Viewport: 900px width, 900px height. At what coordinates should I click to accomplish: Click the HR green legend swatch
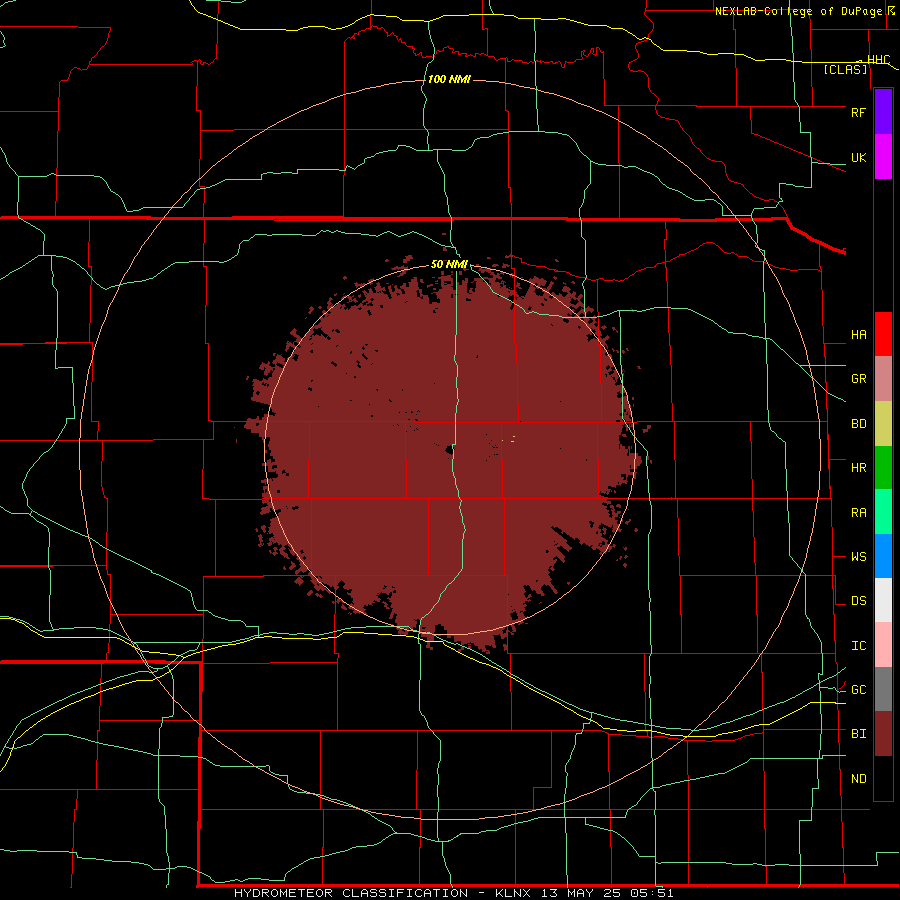coord(883,468)
